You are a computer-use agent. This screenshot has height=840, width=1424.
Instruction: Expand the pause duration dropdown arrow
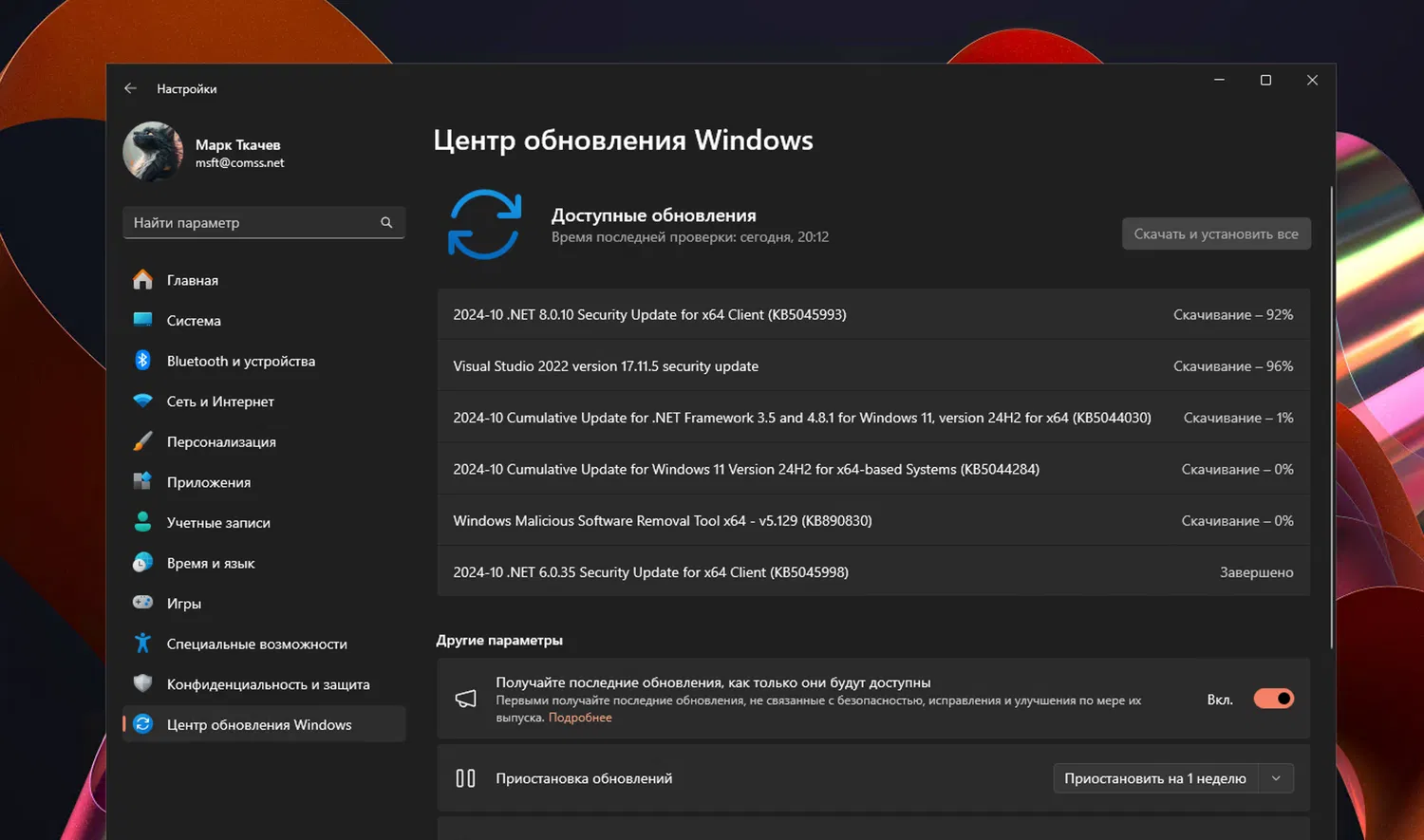tap(1276, 778)
